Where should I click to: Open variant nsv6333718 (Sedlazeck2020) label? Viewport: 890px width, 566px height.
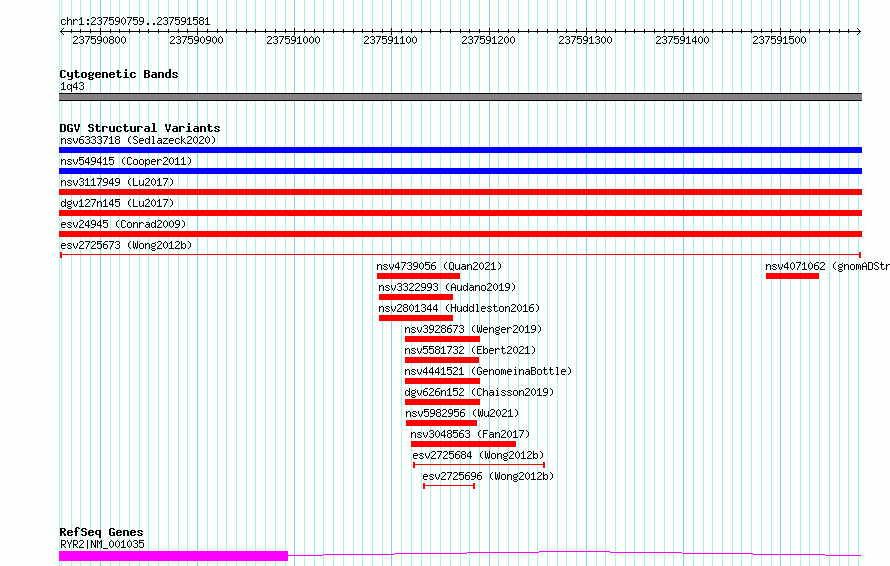tap(138, 140)
